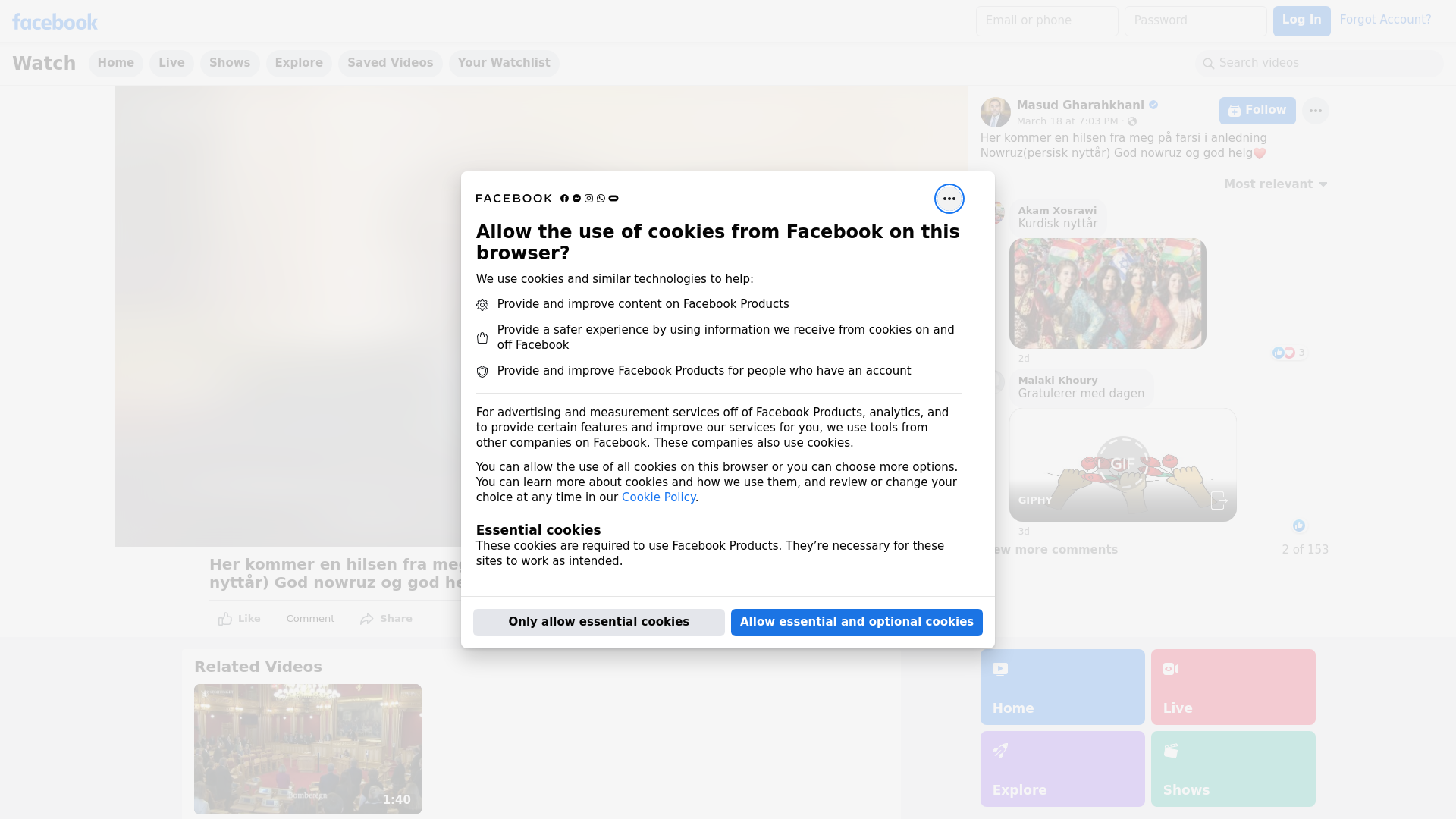Open the Explore tab in Watch

299,64
